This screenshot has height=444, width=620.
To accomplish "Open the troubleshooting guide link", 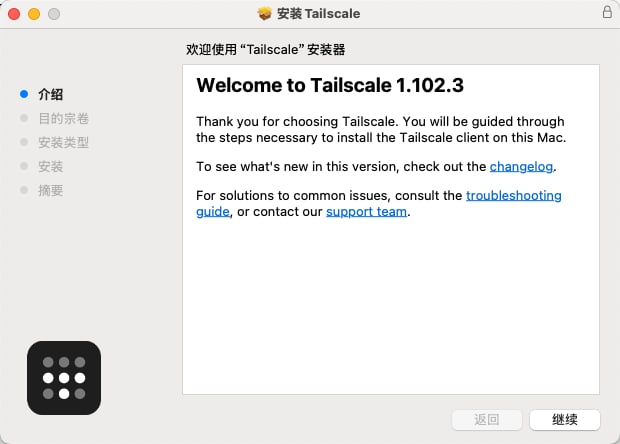I will click(x=514, y=195).
